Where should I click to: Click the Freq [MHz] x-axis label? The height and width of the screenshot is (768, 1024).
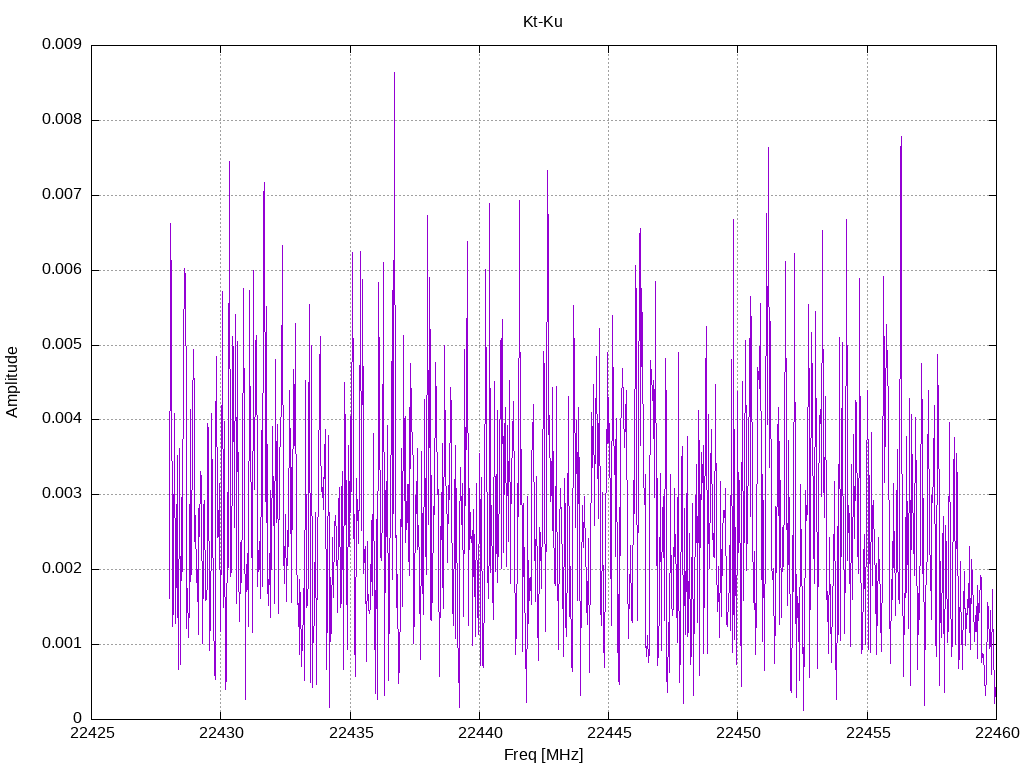point(543,755)
